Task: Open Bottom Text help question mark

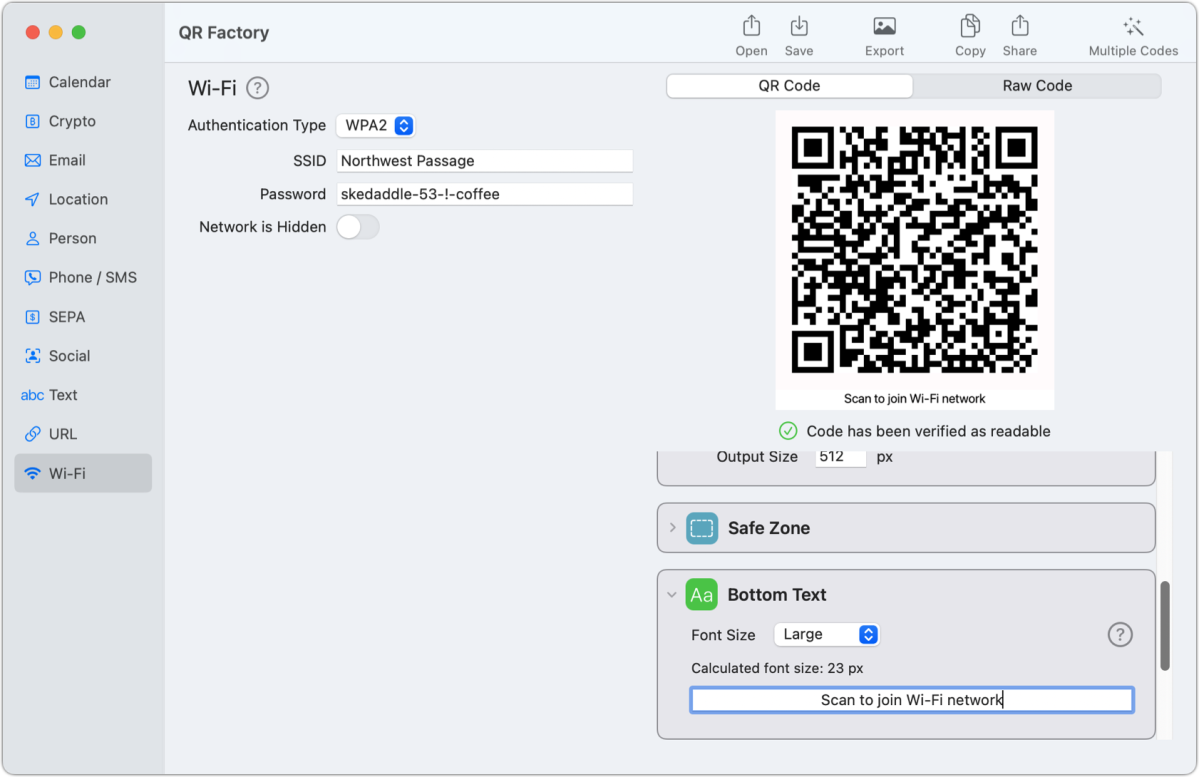Action: click(x=1119, y=634)
